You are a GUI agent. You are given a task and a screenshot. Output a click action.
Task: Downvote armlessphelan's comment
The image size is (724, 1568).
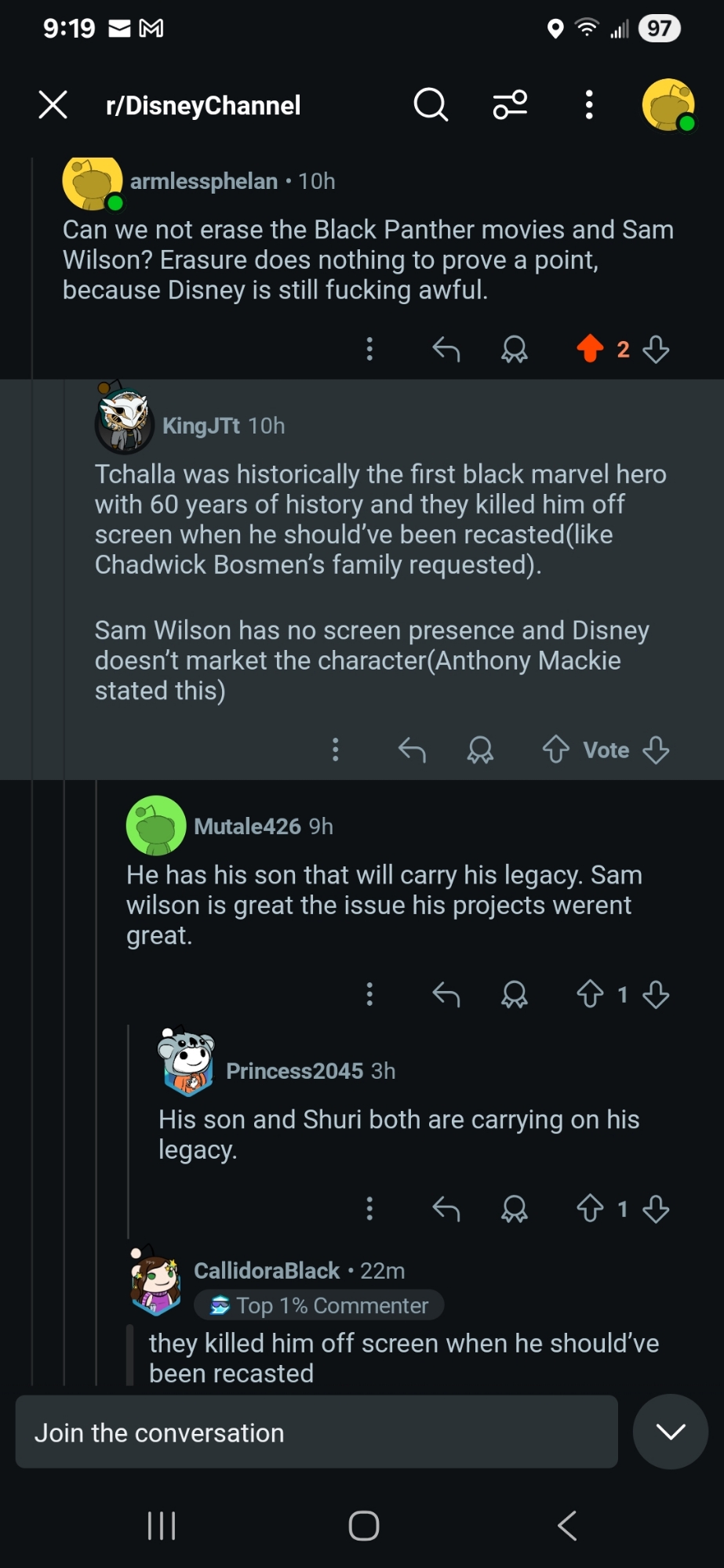656,349
